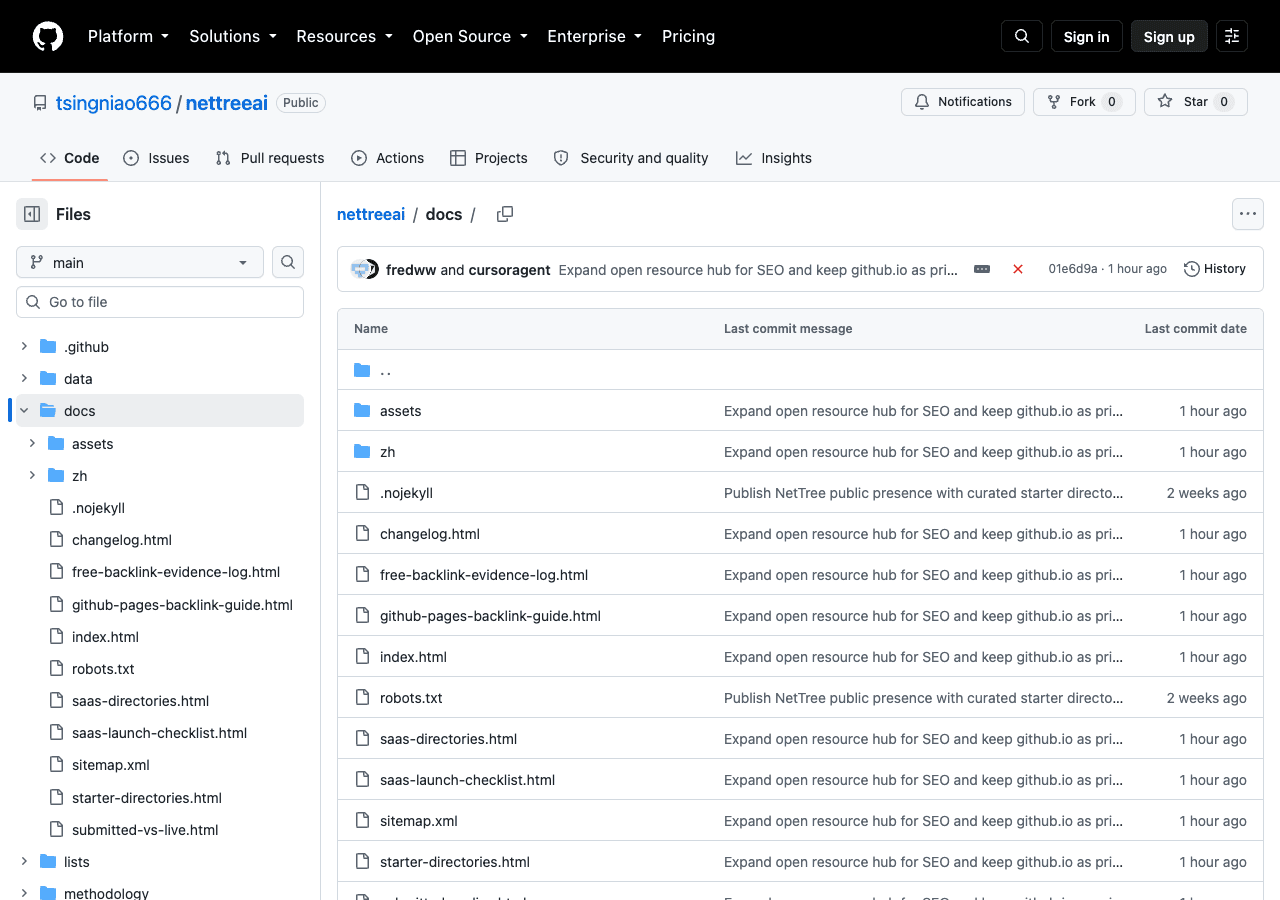The image size is (1280, 900).
Task: Click the file icon beside changelog.html in the table
Action: point(362,534)
